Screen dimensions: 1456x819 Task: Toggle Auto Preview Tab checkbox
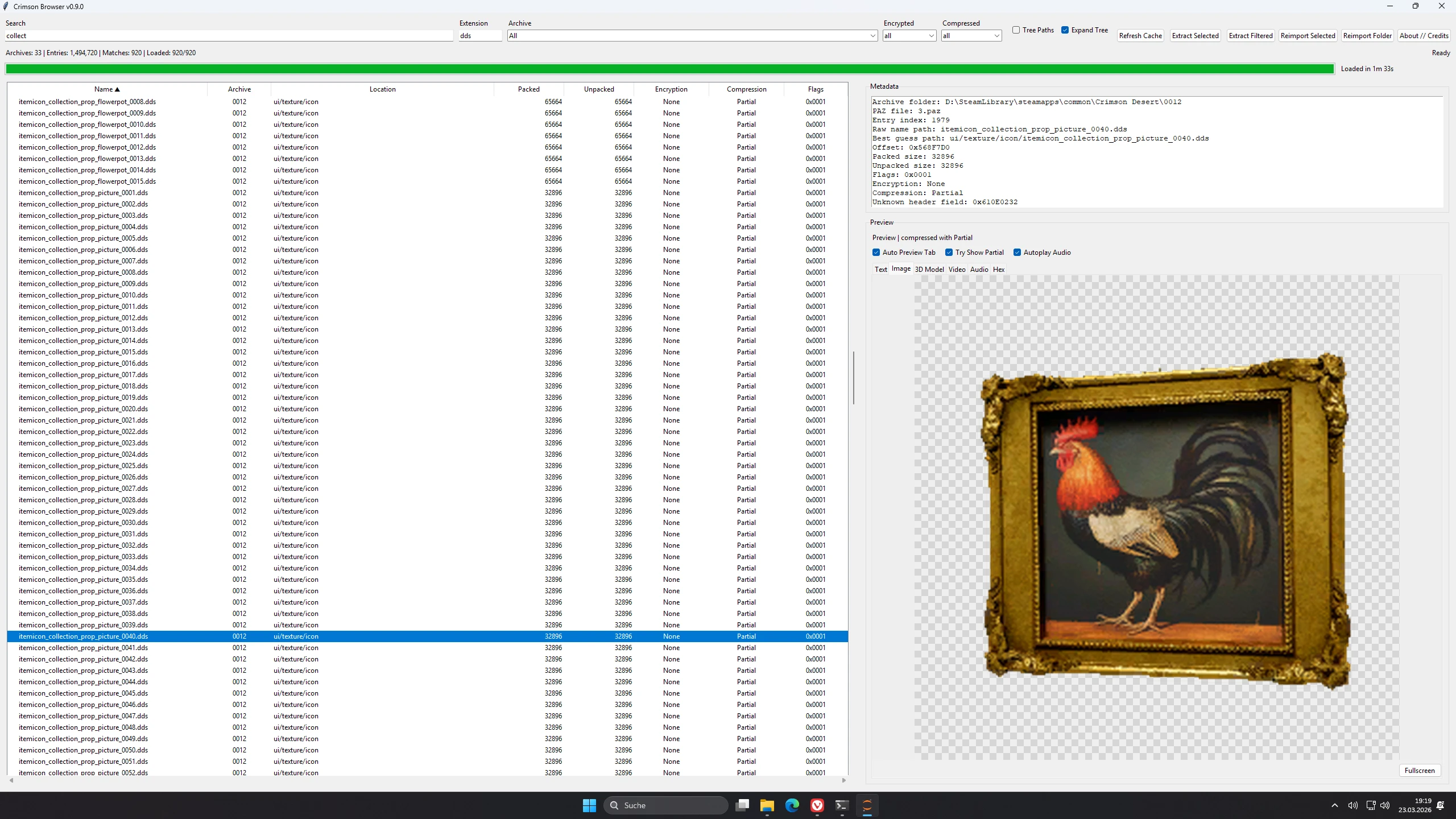pyautogui.click(x=876, y=253)
